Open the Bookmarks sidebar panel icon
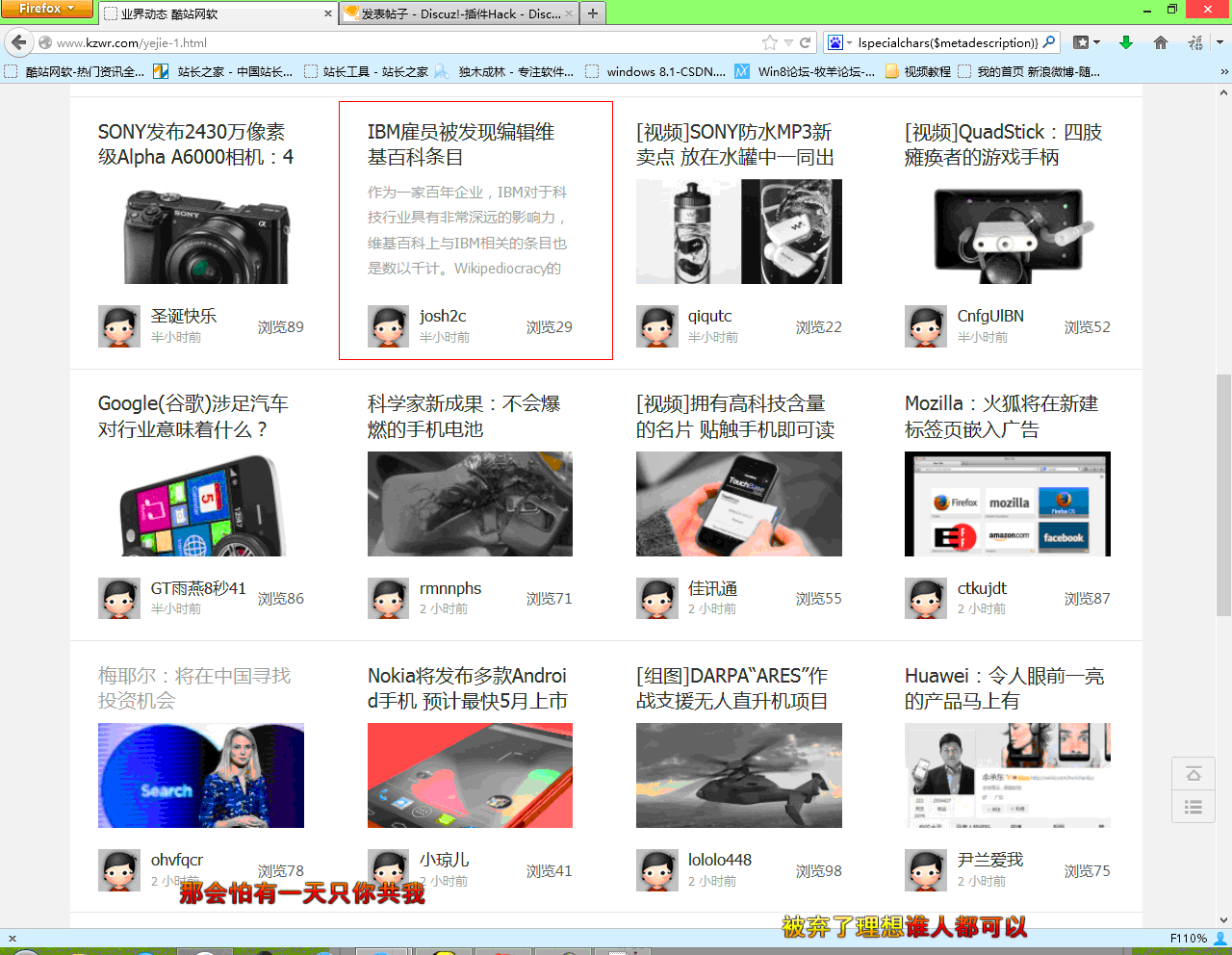1232x955 pixels. [x=1081, y=42]
